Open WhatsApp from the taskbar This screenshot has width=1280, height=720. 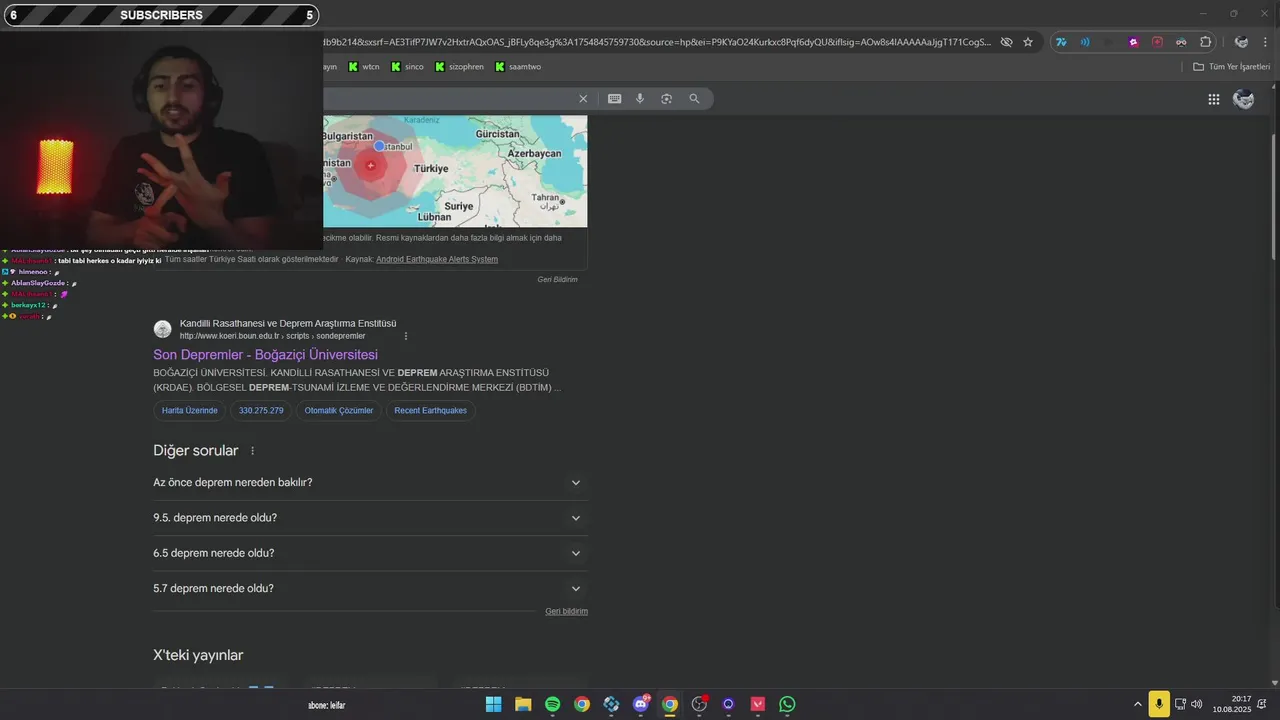(787, 705)
